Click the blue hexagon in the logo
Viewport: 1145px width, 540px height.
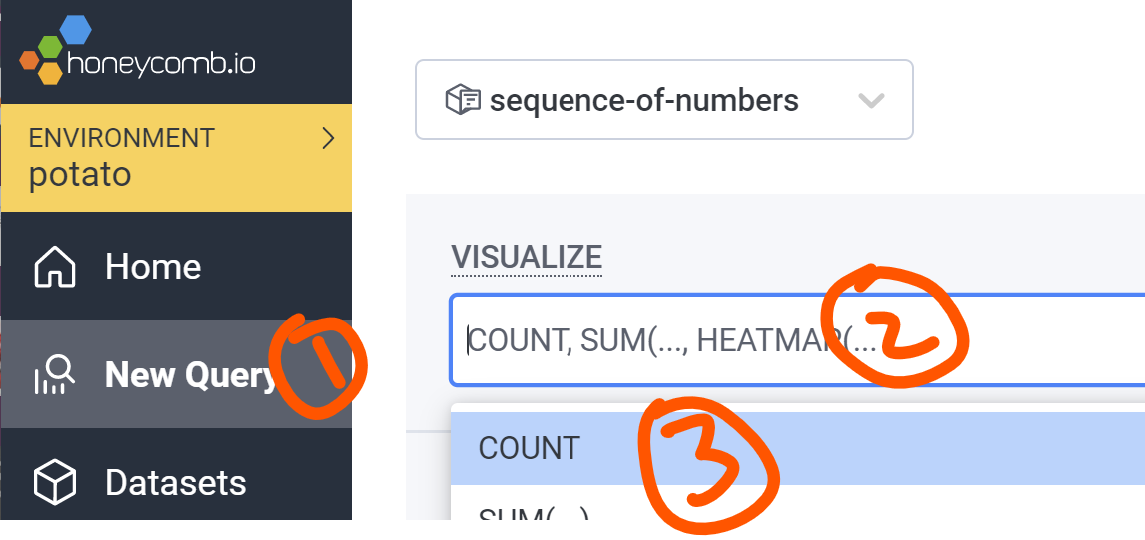75,30
